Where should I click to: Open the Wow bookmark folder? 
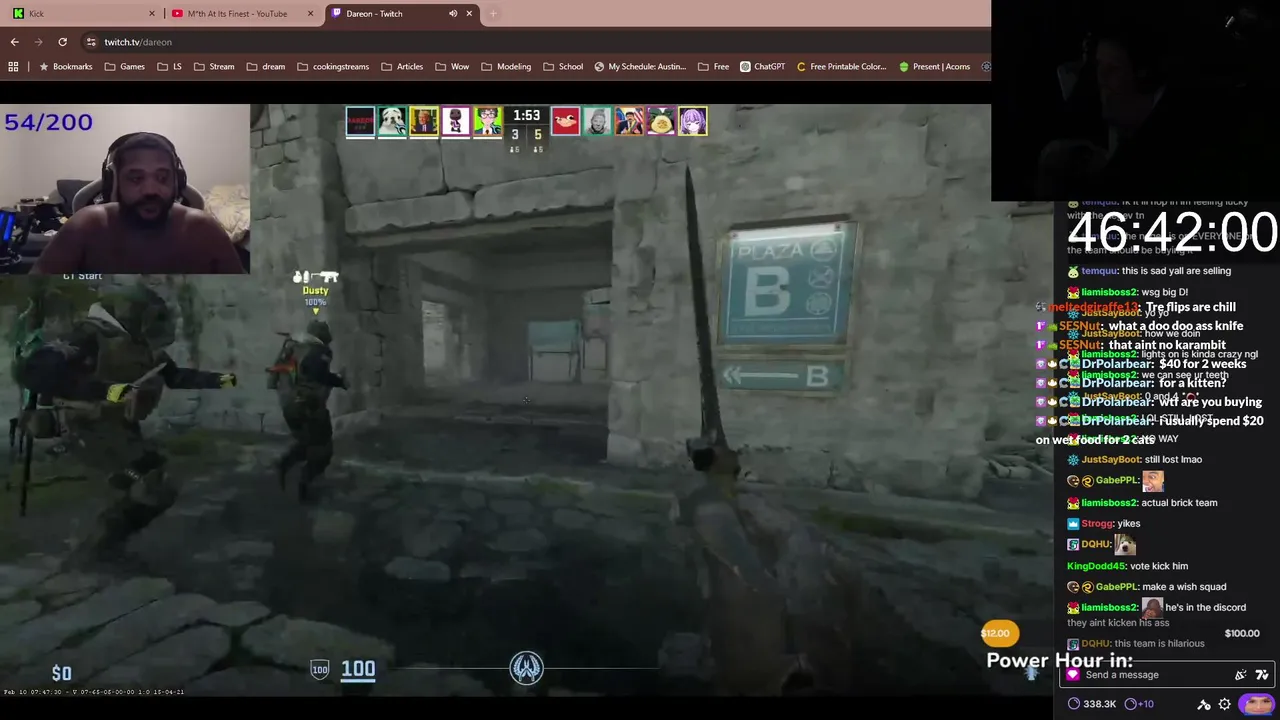click(452, 67)
